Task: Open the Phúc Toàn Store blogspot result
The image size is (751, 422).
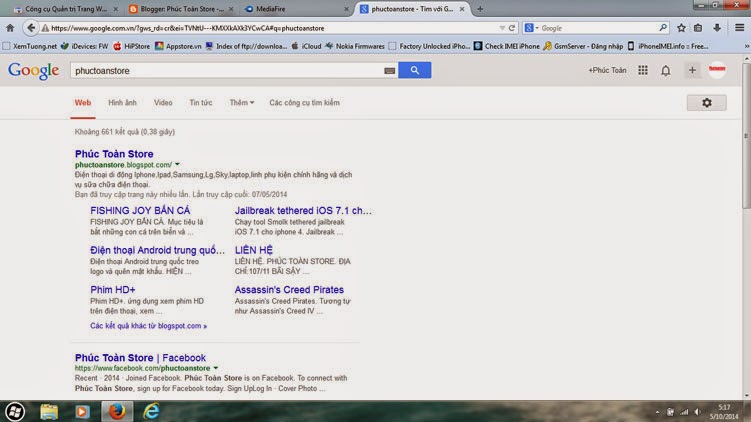Action: [x=114, y=154]
